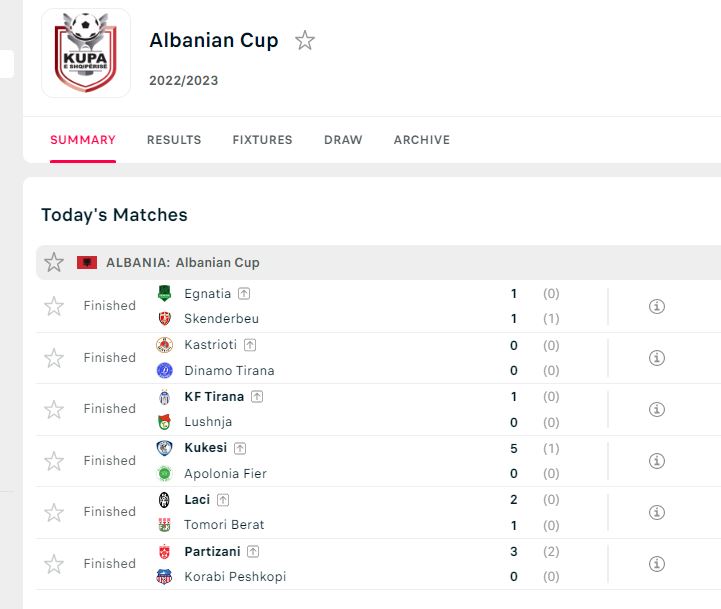Click the Korabi Peshkopi team crest
721x609 pixels.
coord(164,576)
